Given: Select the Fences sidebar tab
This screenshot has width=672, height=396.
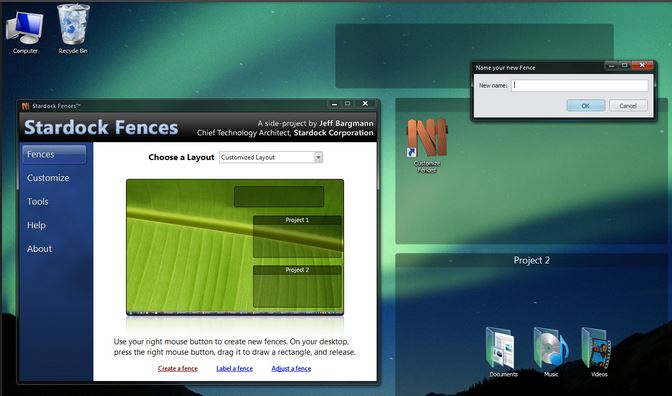Looking at the screenshot, I should (x=54, y=154).
